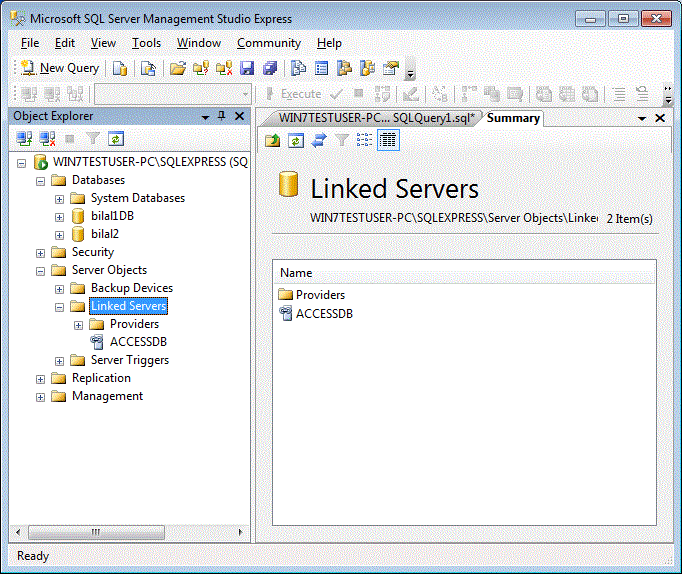Open the available databases combo box
682x574 pixels.
point(173,94)
